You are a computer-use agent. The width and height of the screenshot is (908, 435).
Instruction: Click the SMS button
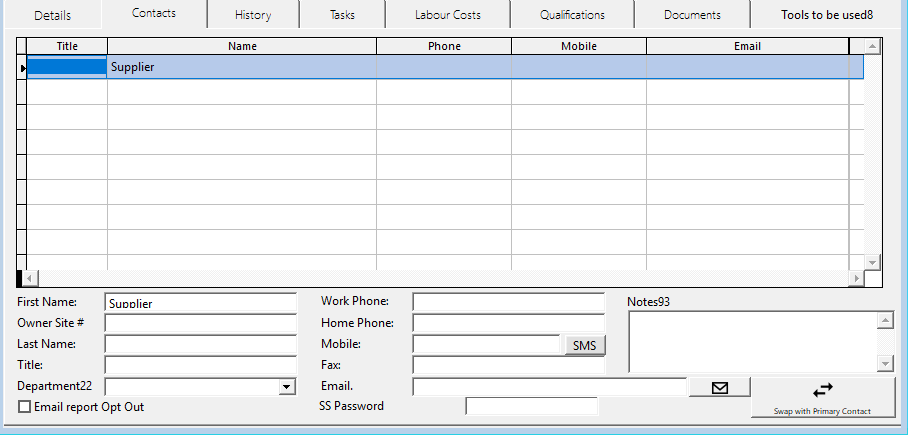[x=583, y=345]
